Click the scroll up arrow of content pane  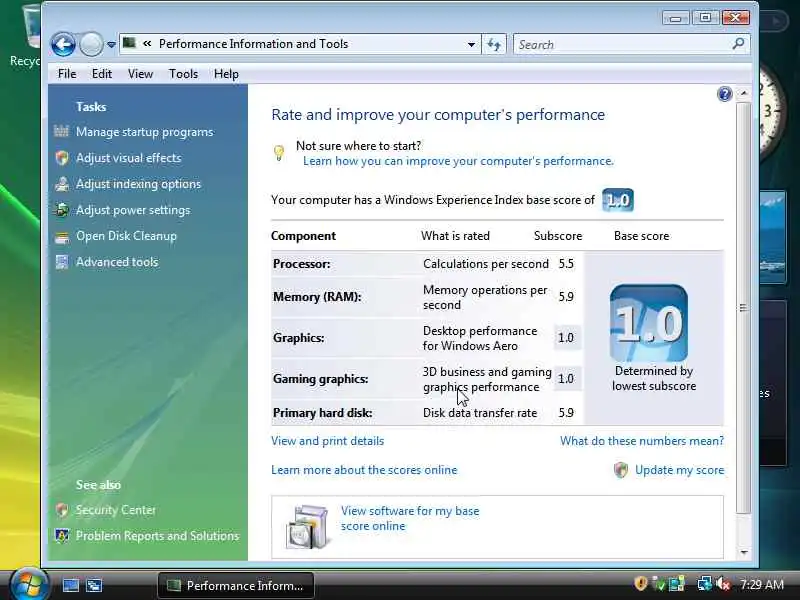click(x=744, y=93)
